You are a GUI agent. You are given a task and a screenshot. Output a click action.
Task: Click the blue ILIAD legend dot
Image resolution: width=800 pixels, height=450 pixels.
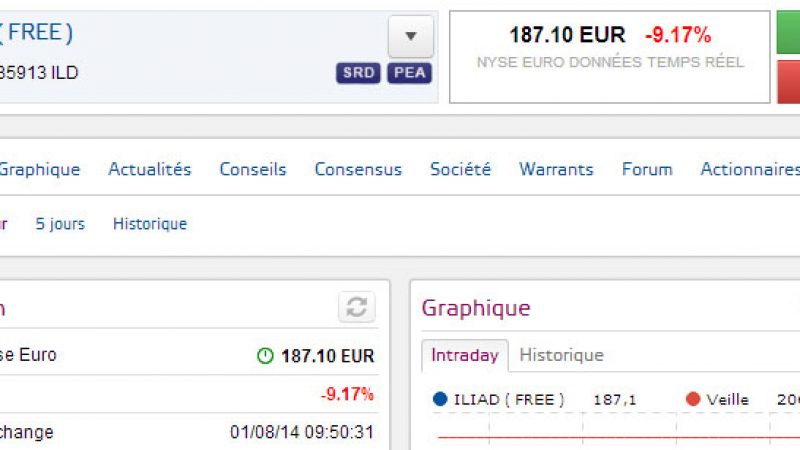coord(440,399)
